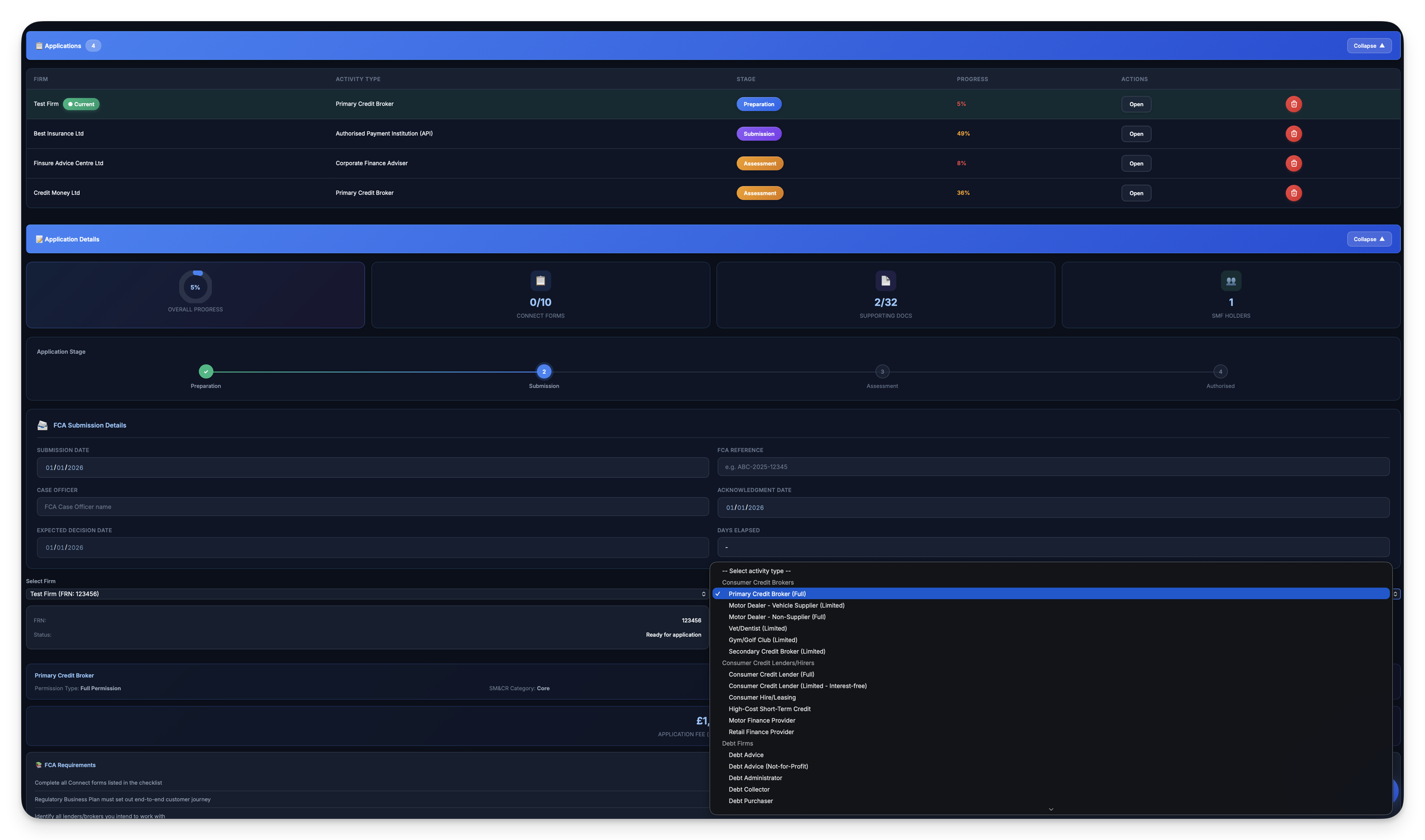Click the overall progress 5% ring
Screen dimensions: 1425x840
[195, 287]
